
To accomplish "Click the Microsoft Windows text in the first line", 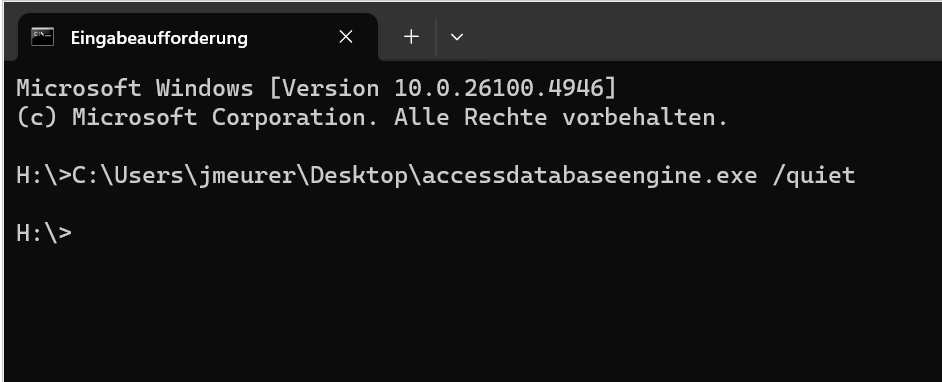I will 135,88.
